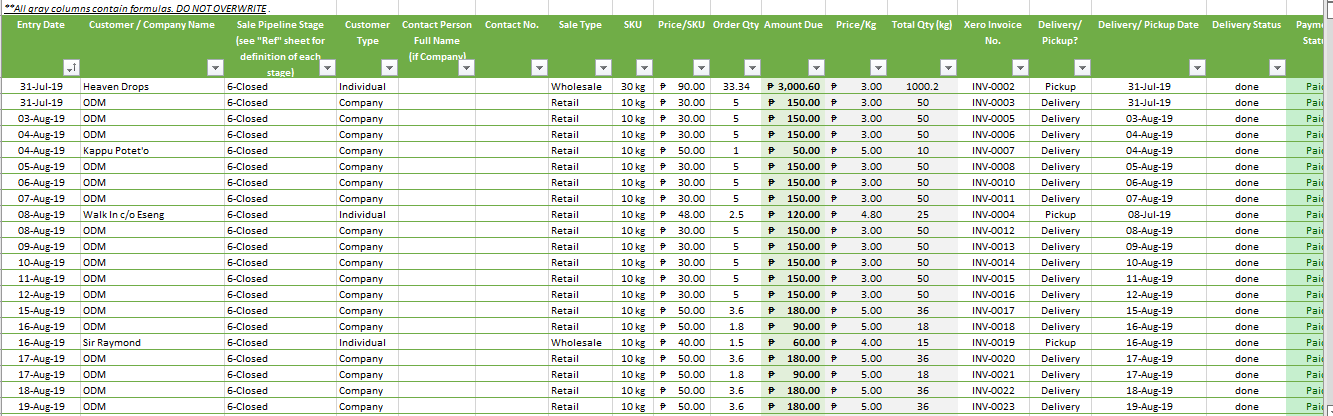Select the ₱ 3,000.60 amount due cell
Viewport: 1333px width, 416px height.
(x=793, y=87)
